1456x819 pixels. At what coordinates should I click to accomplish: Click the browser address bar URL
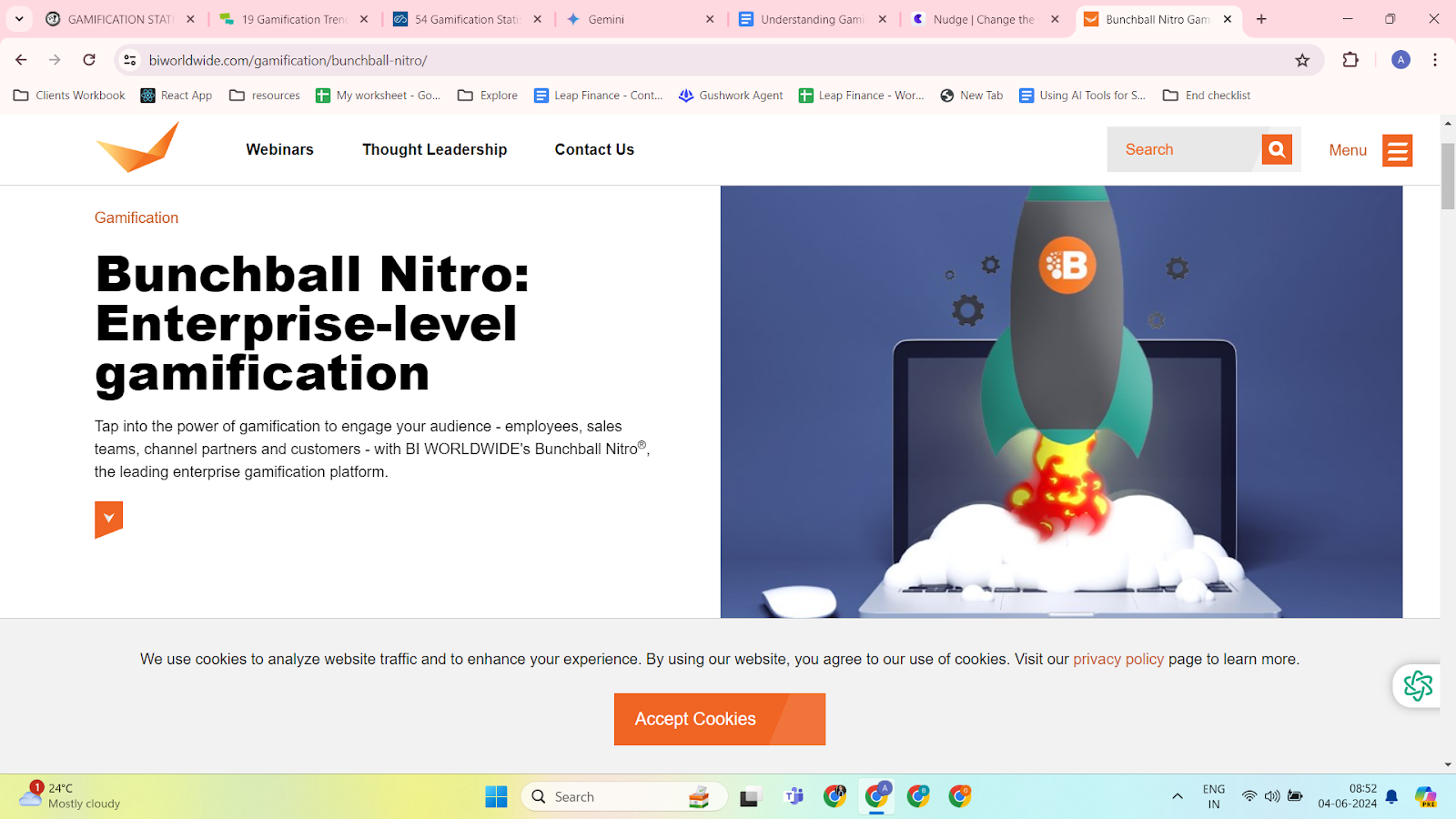point(288,60)
